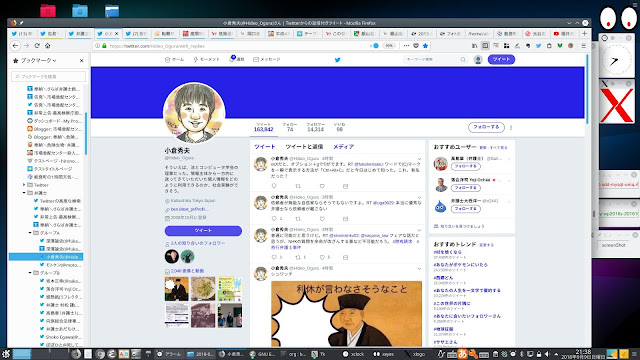
Task: Close the active Twitter tab
Action: 117,33
